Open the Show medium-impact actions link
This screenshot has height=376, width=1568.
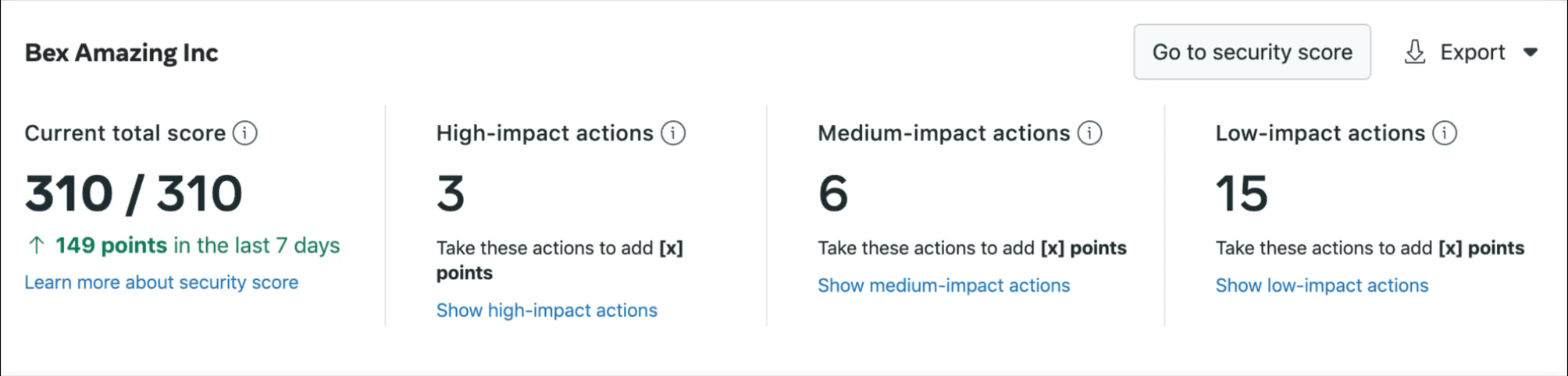pyautogui.click(x=943, y=286)
